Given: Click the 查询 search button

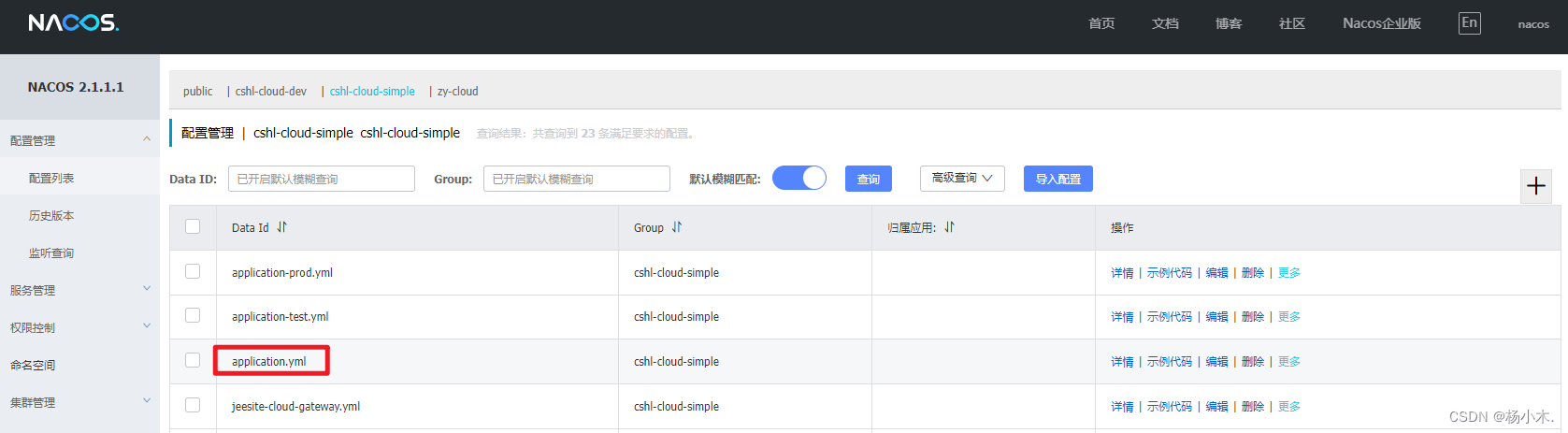Looking at the screenshot, I should (x=869, y=179).
